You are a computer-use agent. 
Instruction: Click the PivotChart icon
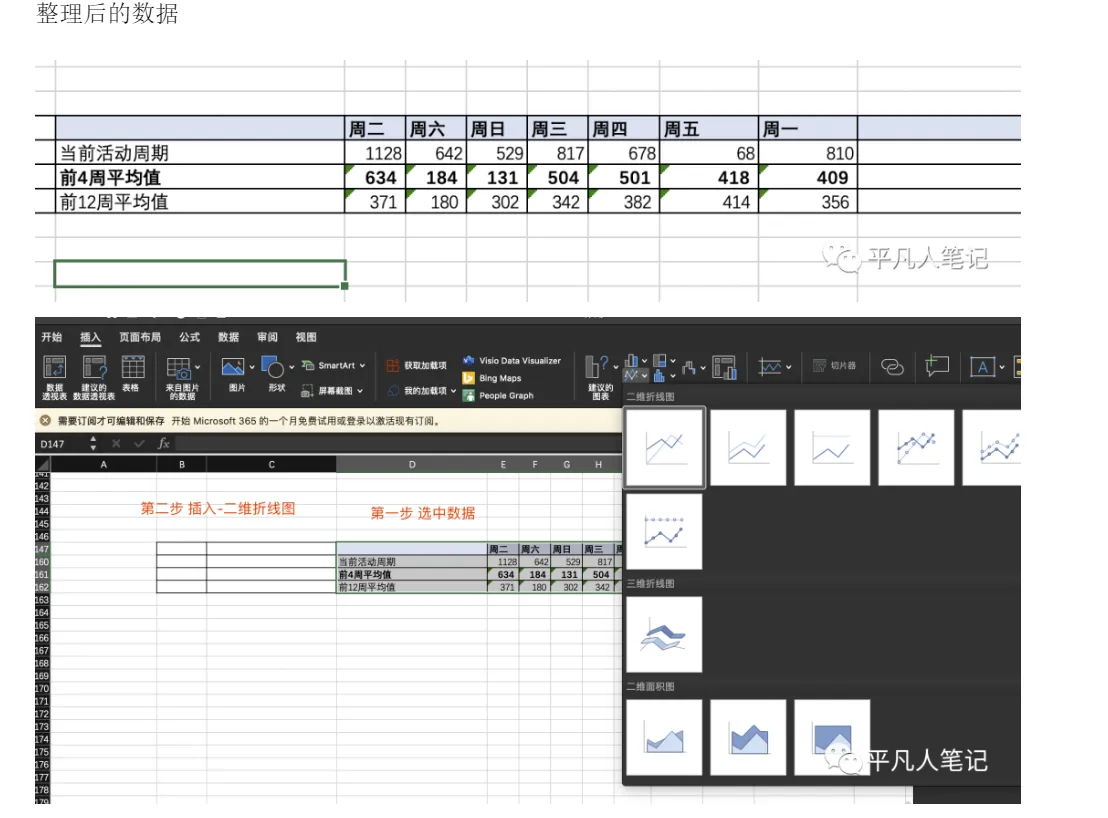[724, 367]
